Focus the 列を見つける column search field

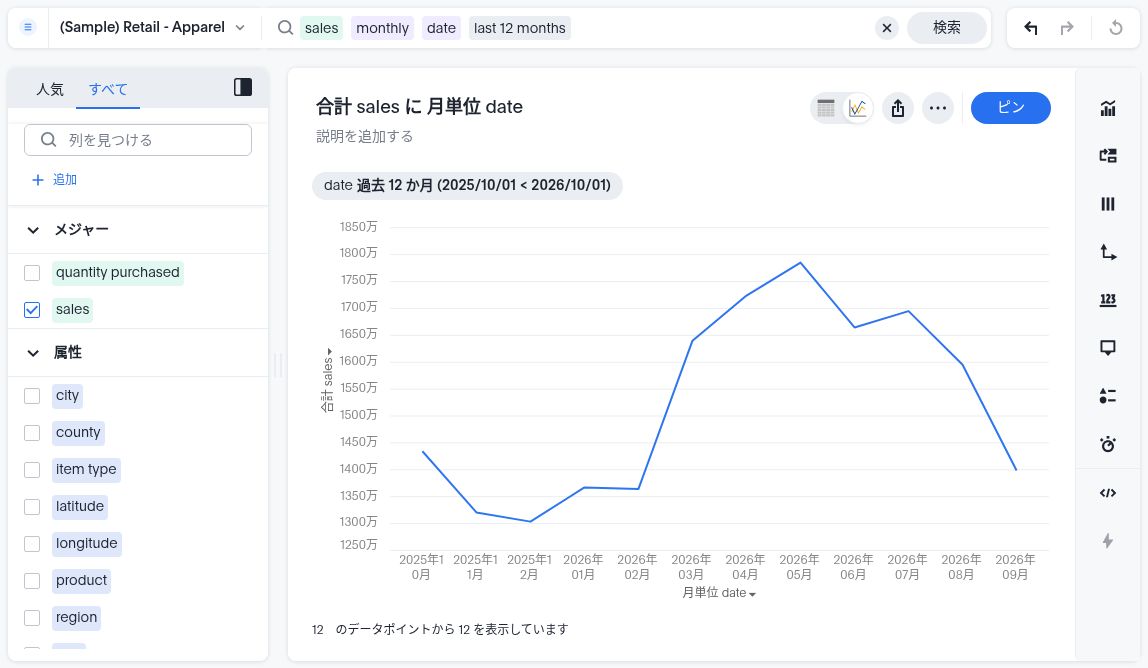click(138, 140)
